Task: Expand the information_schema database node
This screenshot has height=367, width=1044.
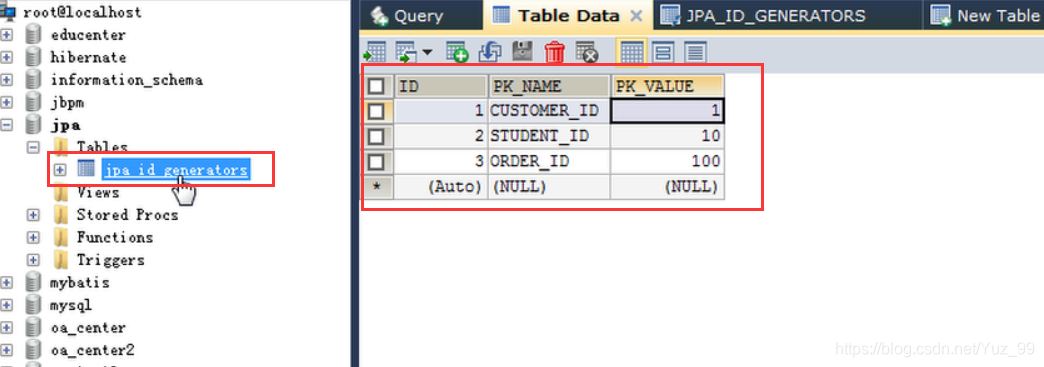Action: pos(7,80)
